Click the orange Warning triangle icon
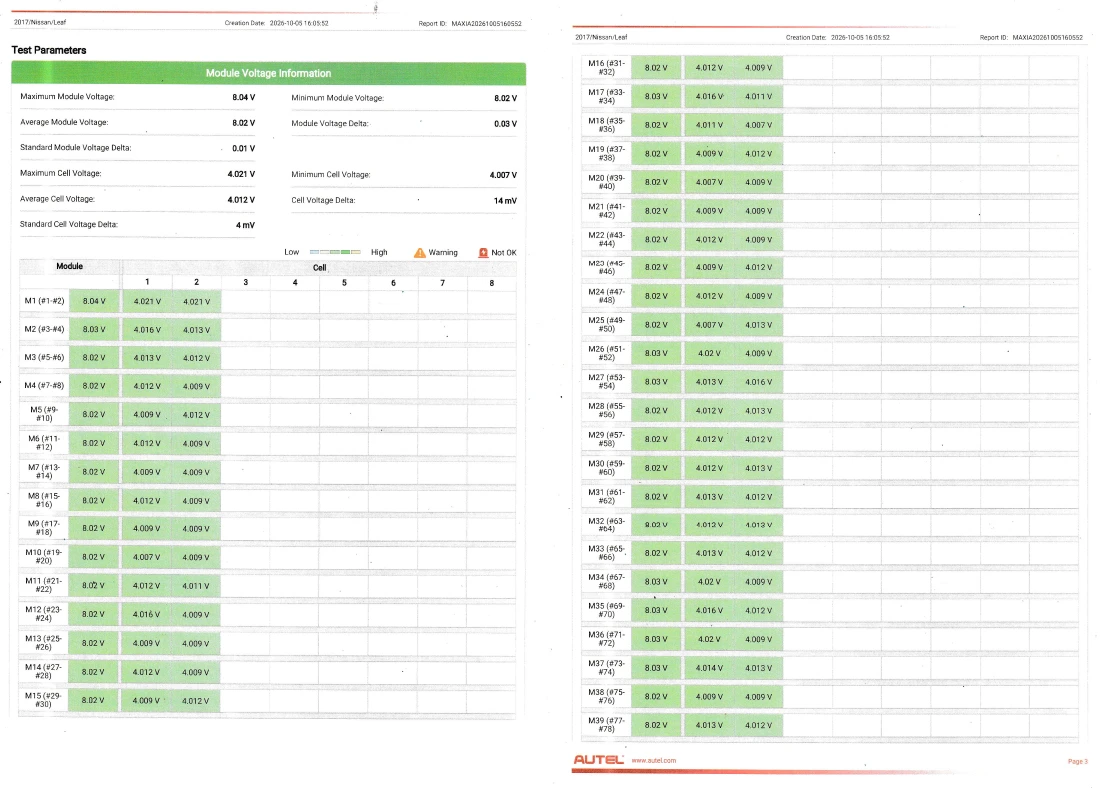The width and height of the screenshot is (1100, 792). click(x=420, y=253)
